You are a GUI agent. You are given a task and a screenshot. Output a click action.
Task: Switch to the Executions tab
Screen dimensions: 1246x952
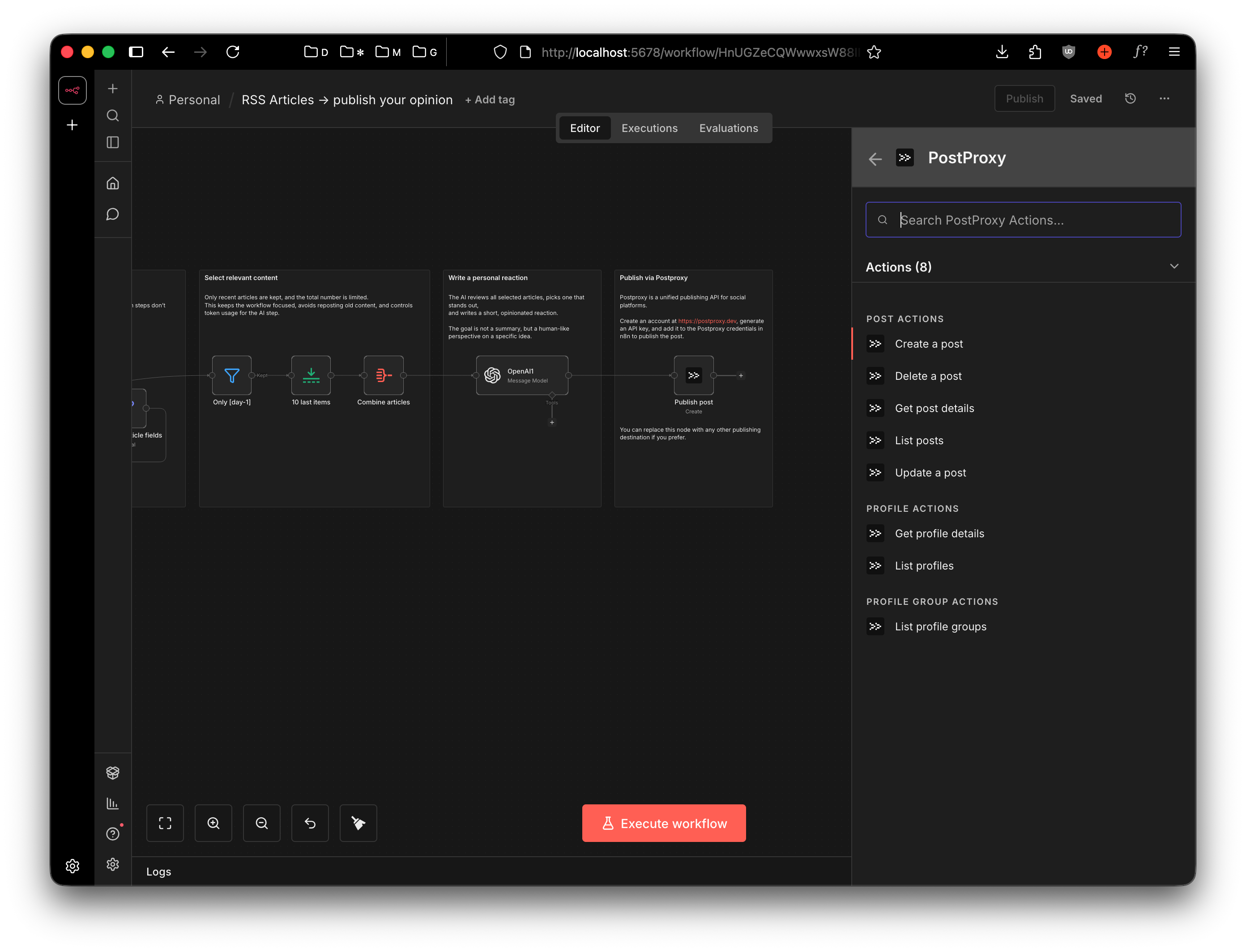(649, 128)
